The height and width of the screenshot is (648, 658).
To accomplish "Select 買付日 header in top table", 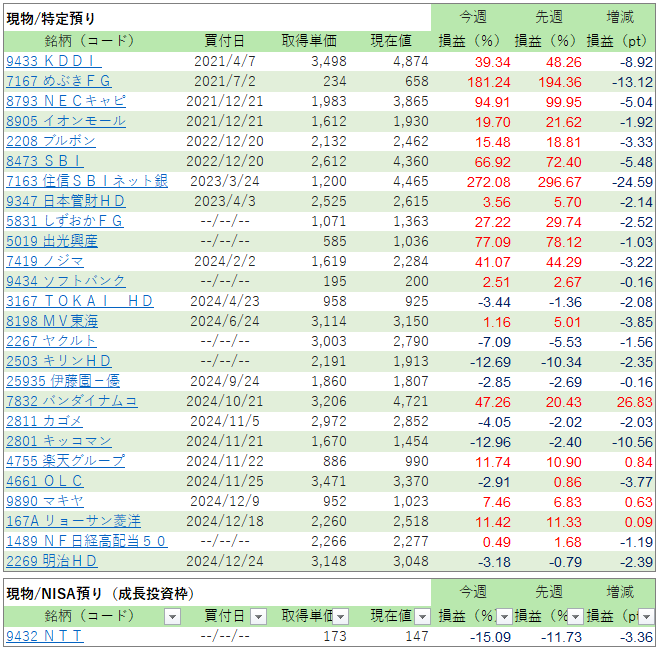I will tap(225, 41).
